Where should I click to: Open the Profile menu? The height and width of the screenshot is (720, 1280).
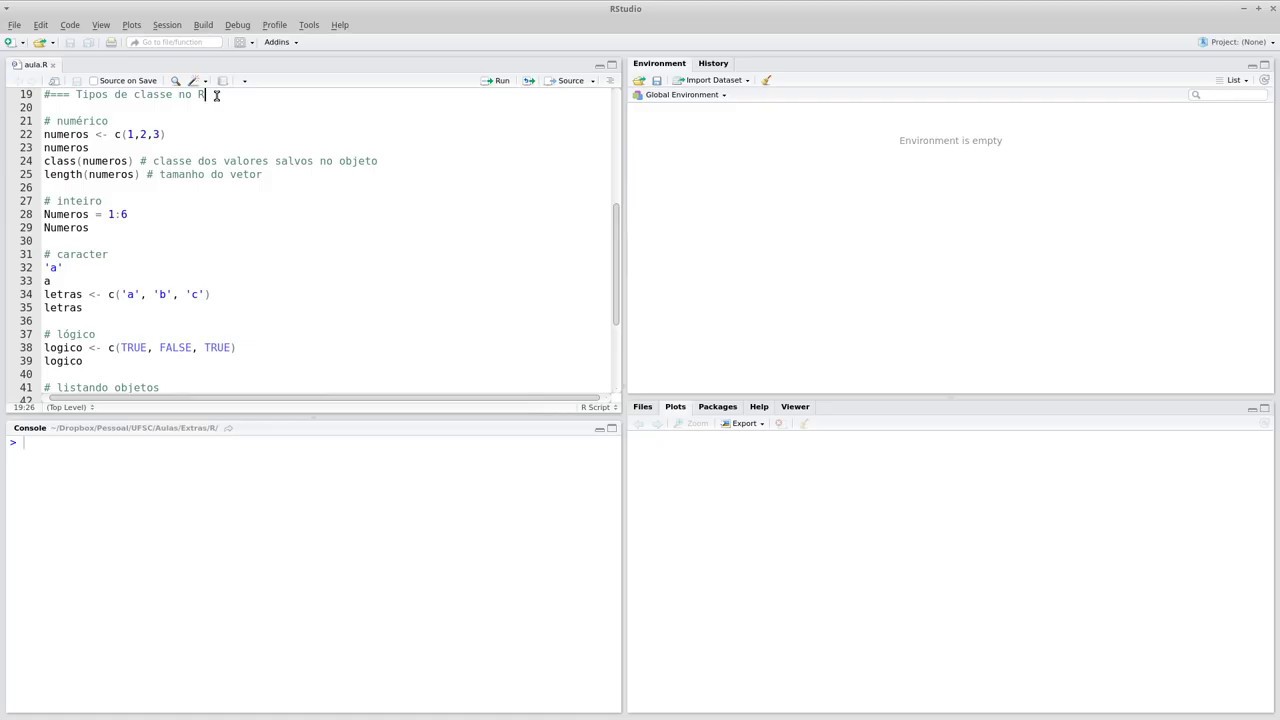(274, 25)
